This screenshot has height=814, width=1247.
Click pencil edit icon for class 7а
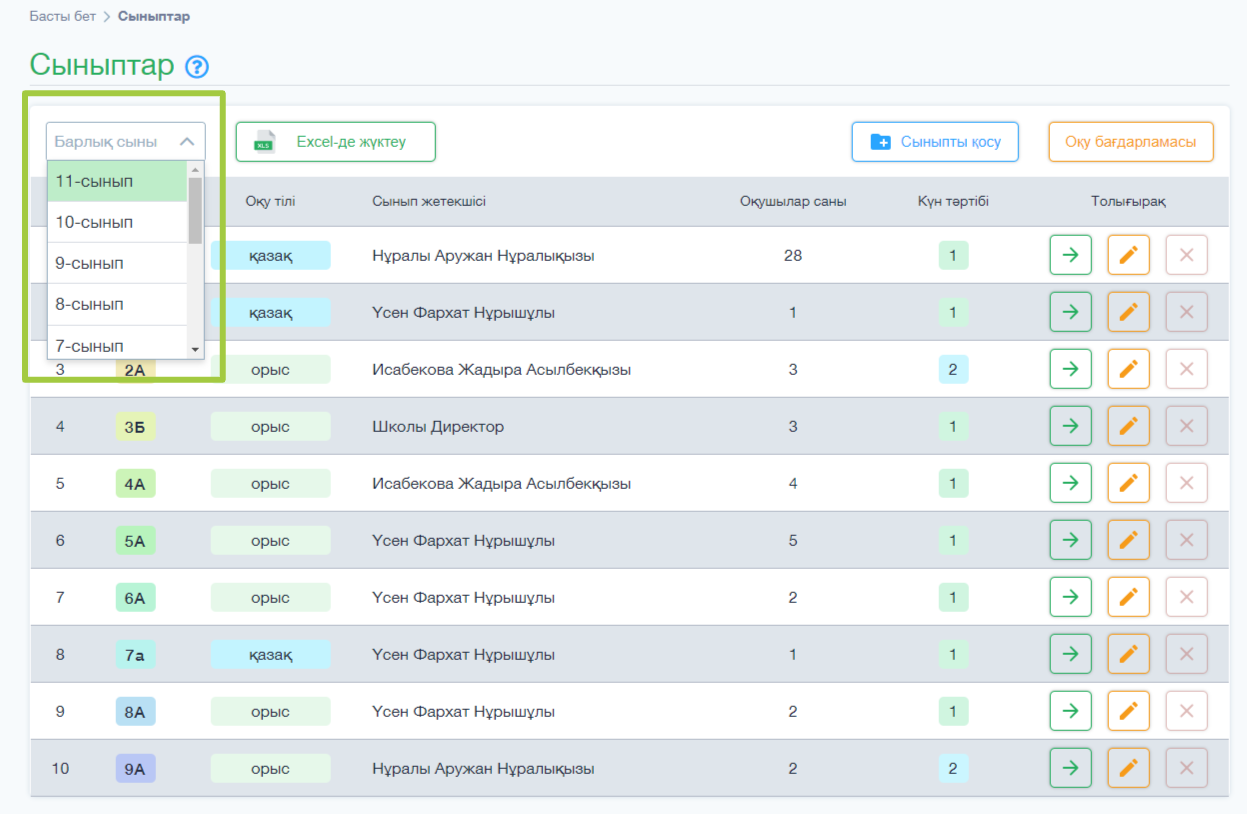(1128, 654)
